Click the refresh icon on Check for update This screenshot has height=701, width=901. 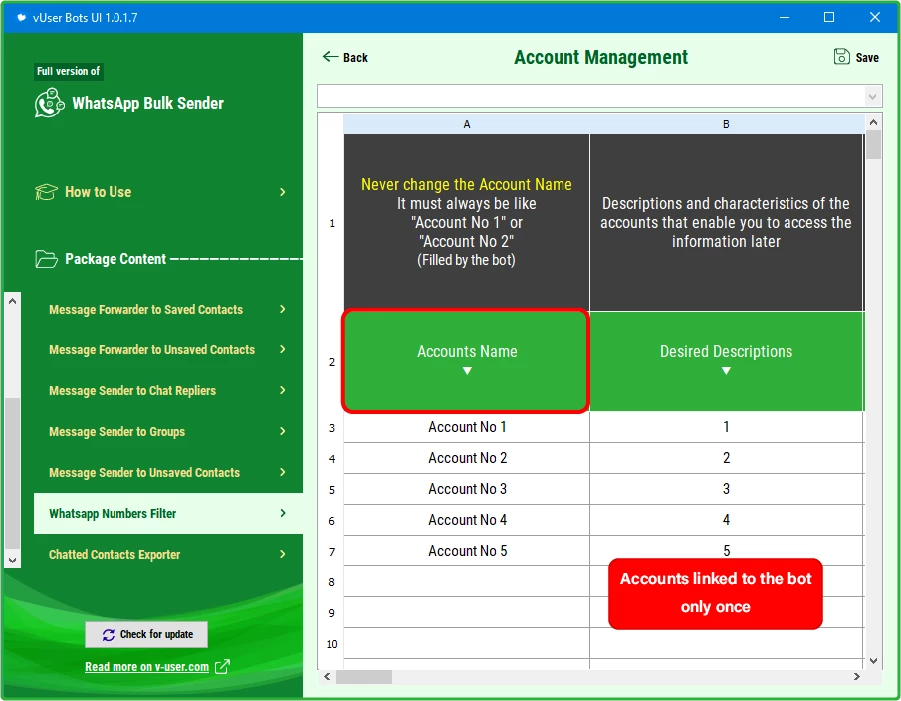109,634
